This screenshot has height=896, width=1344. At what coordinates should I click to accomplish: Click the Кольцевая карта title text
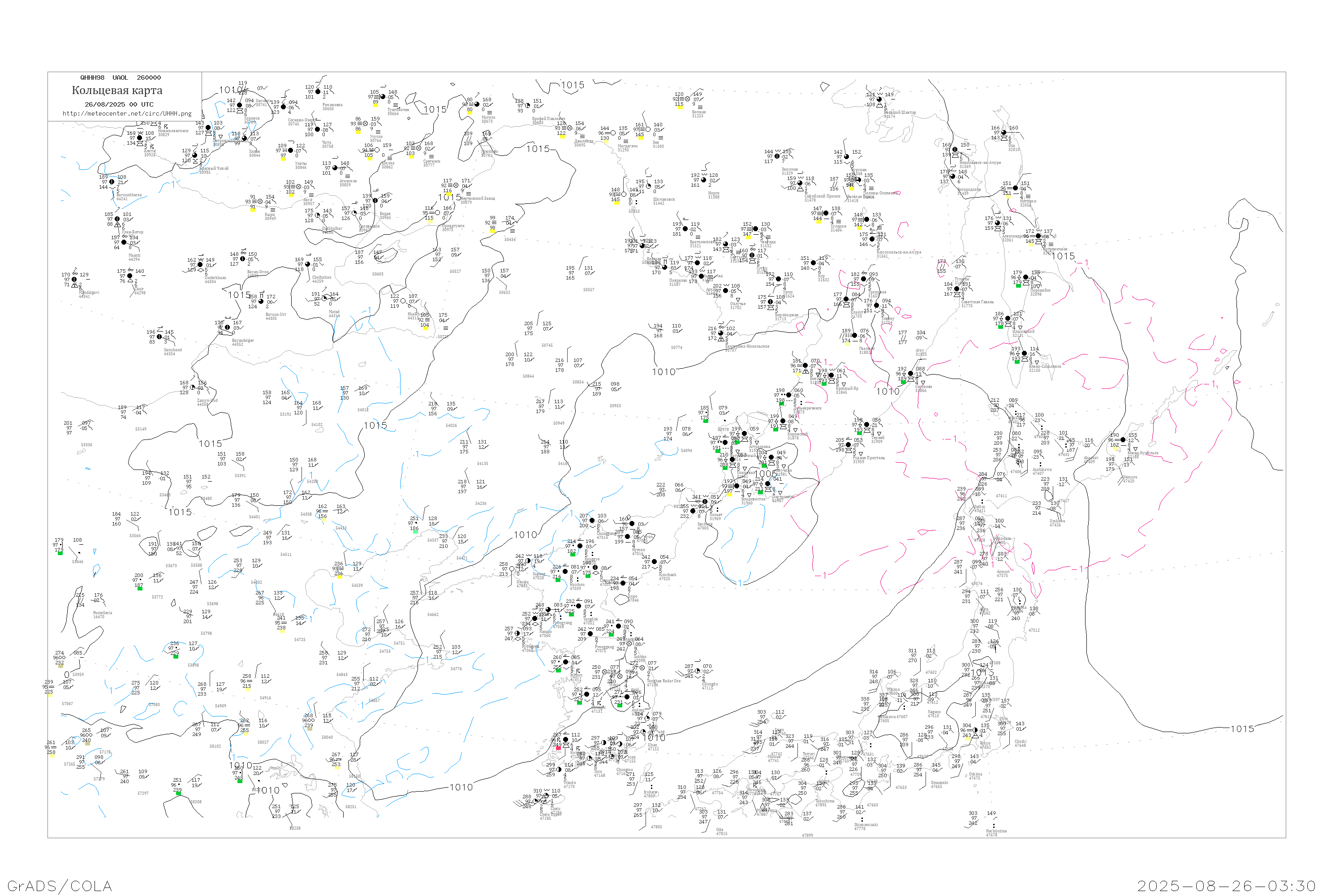click(x=117, y=90)
